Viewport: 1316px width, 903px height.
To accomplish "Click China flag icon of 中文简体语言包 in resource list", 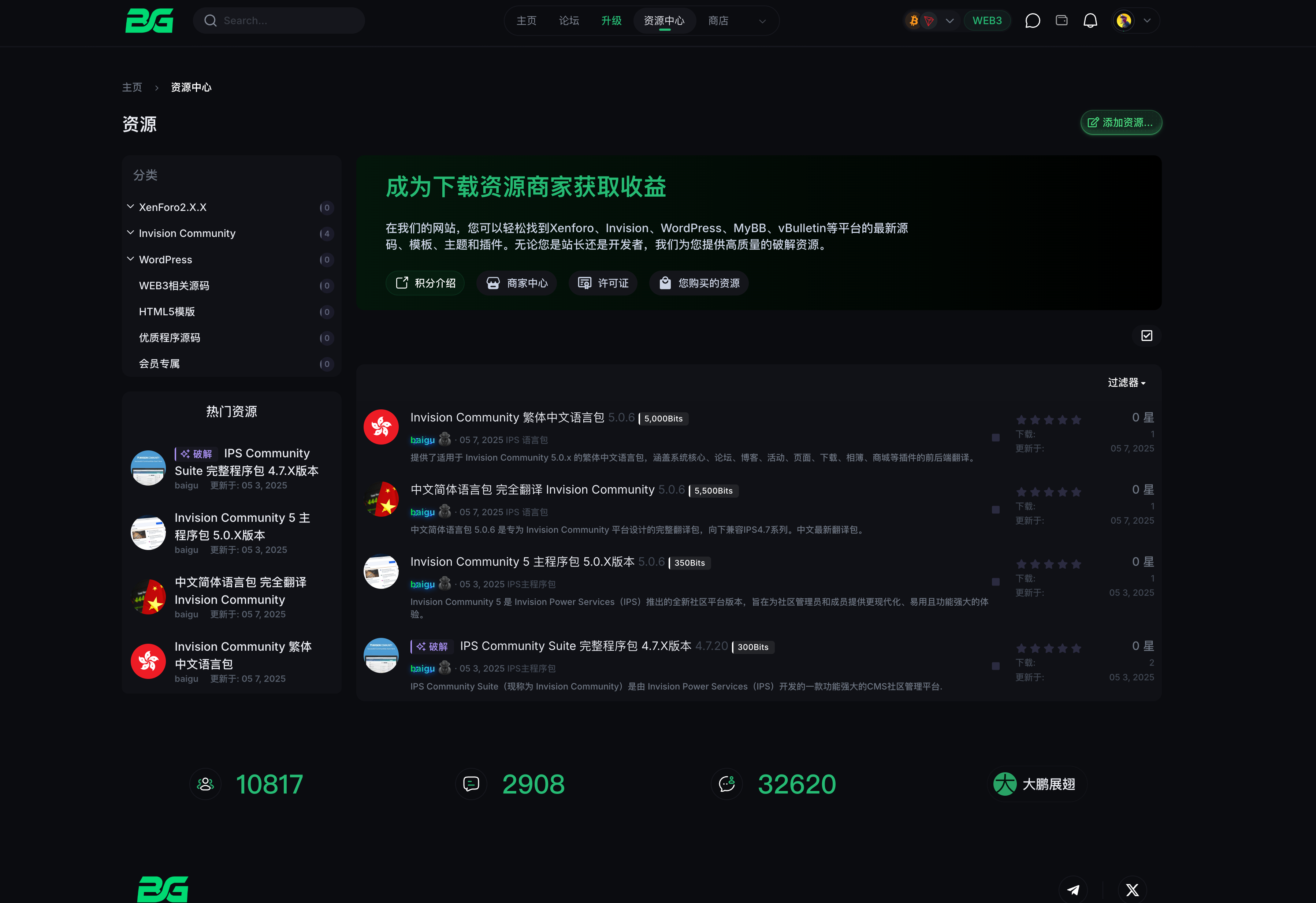I will click(381, 499).
